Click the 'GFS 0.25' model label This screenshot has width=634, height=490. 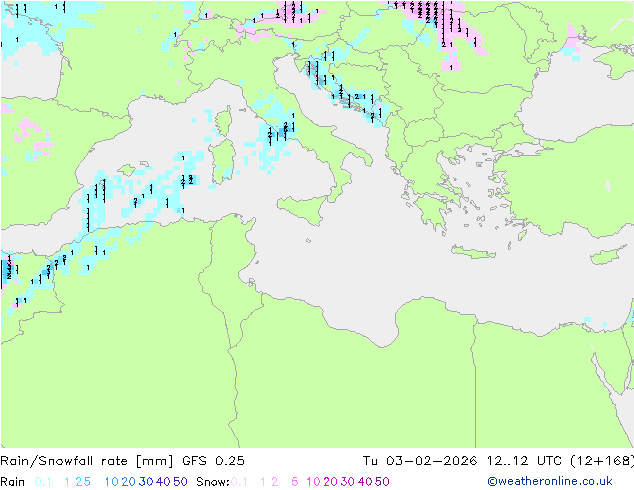click(x=213, y=461)
